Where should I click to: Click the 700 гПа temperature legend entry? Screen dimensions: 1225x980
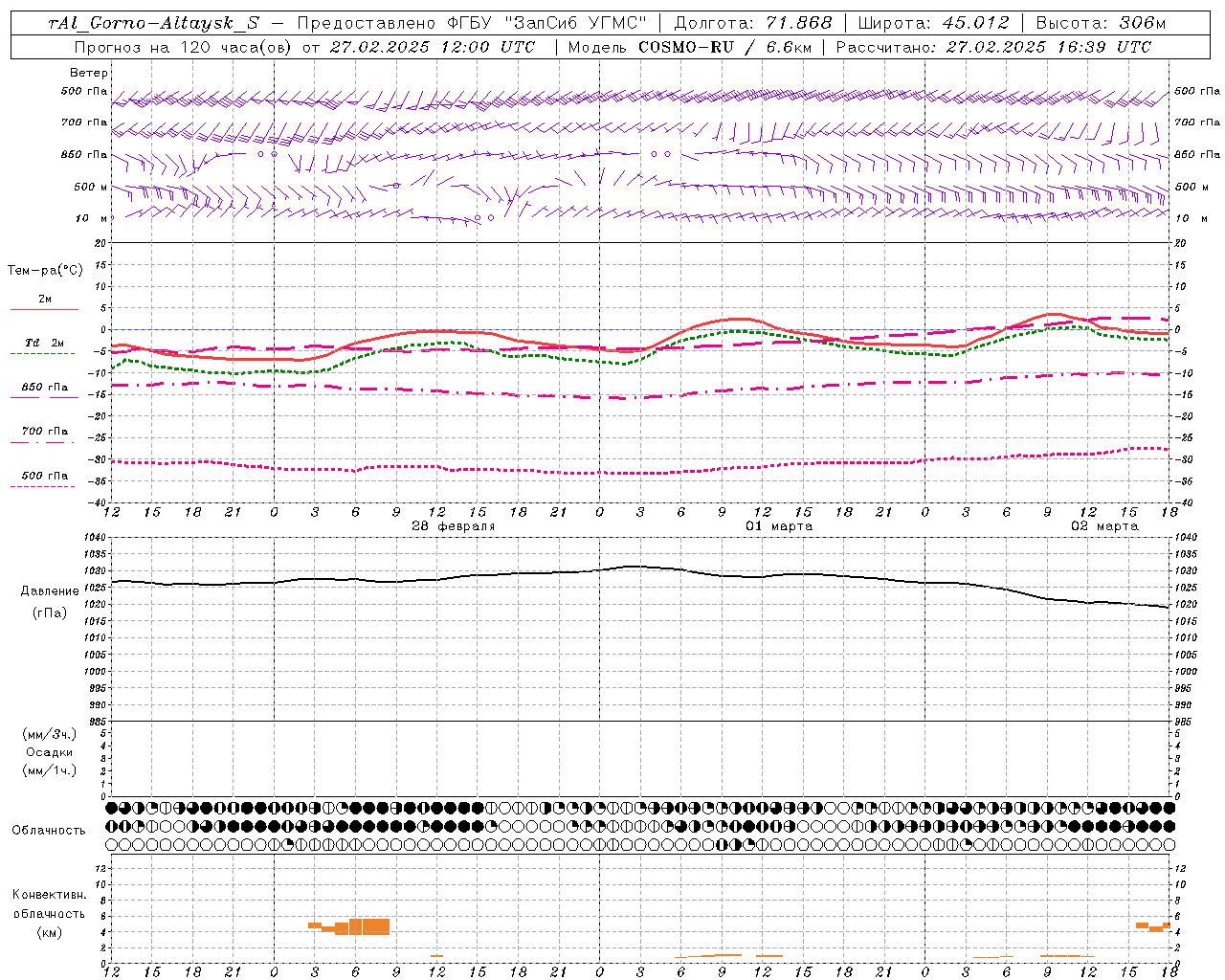point(45,432)
